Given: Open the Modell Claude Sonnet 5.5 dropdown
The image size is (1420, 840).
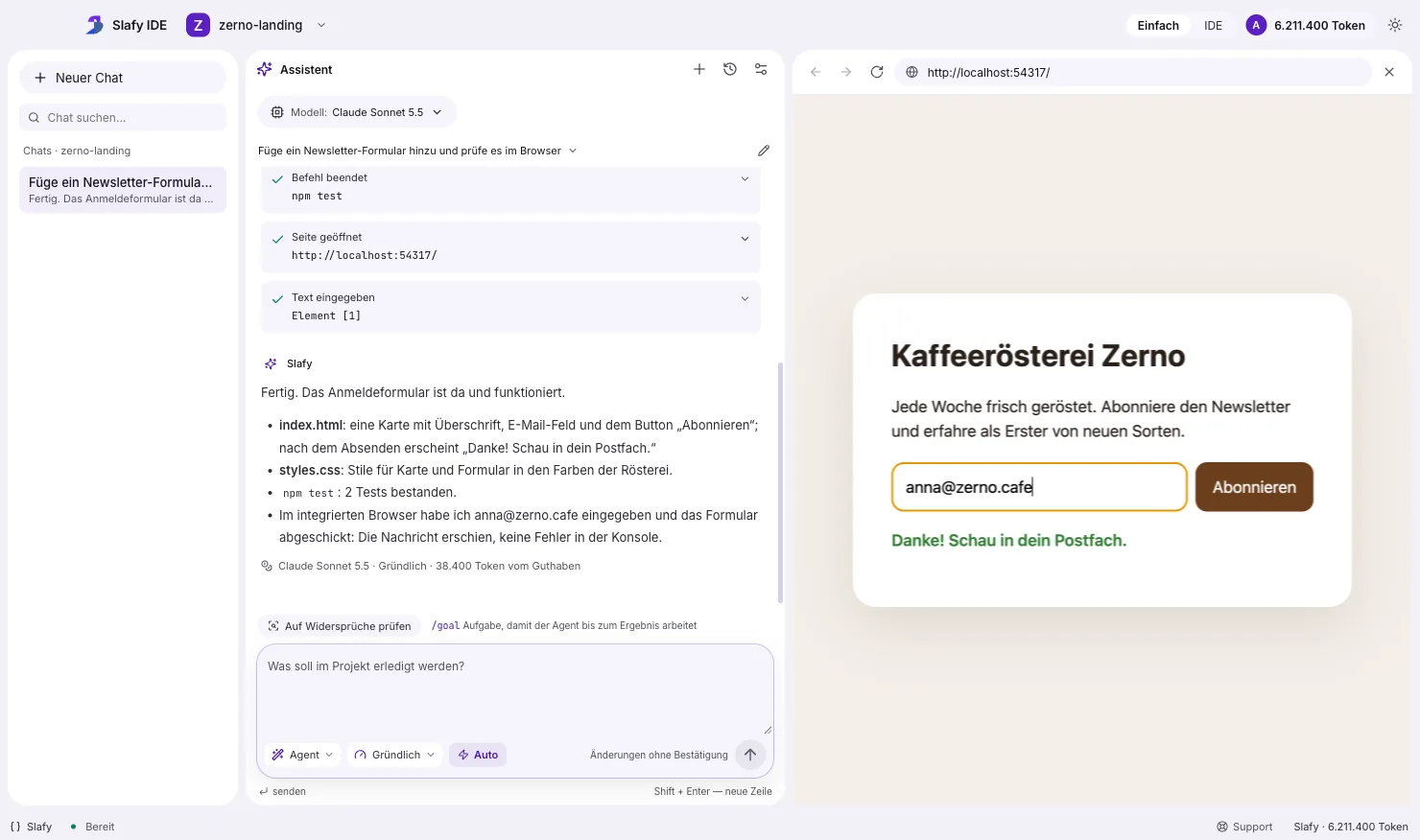Looking at the screenshot, I should point(357,112).
